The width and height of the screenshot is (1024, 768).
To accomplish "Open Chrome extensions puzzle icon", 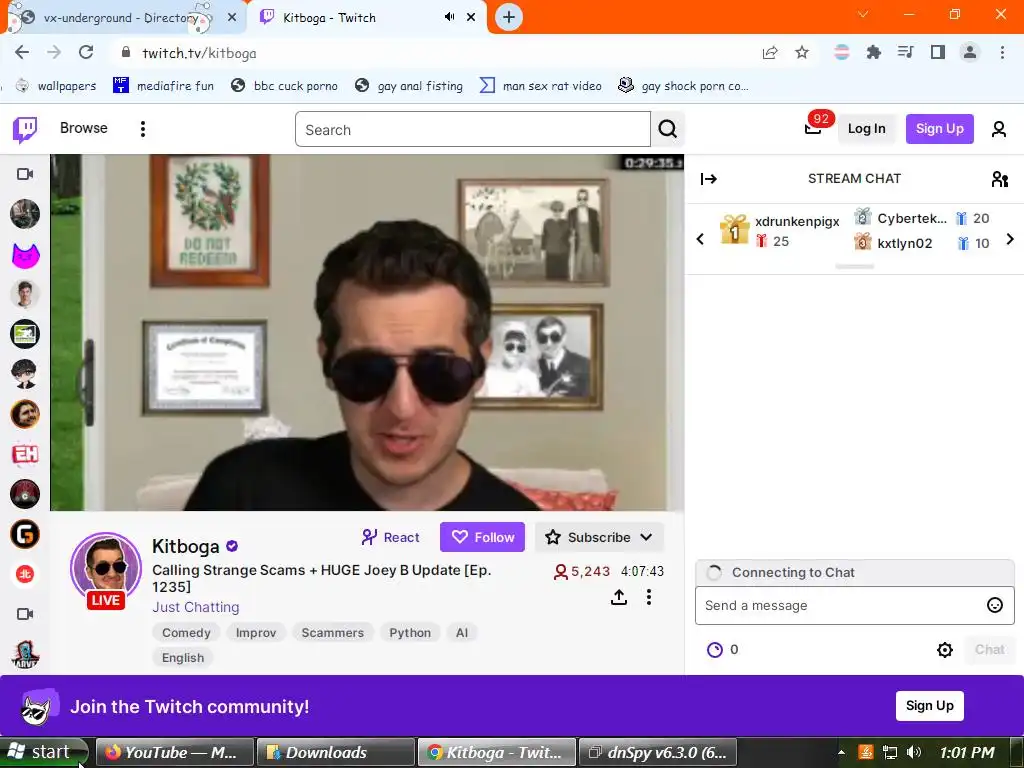I will pyautogui.click(x=873, y=53).
